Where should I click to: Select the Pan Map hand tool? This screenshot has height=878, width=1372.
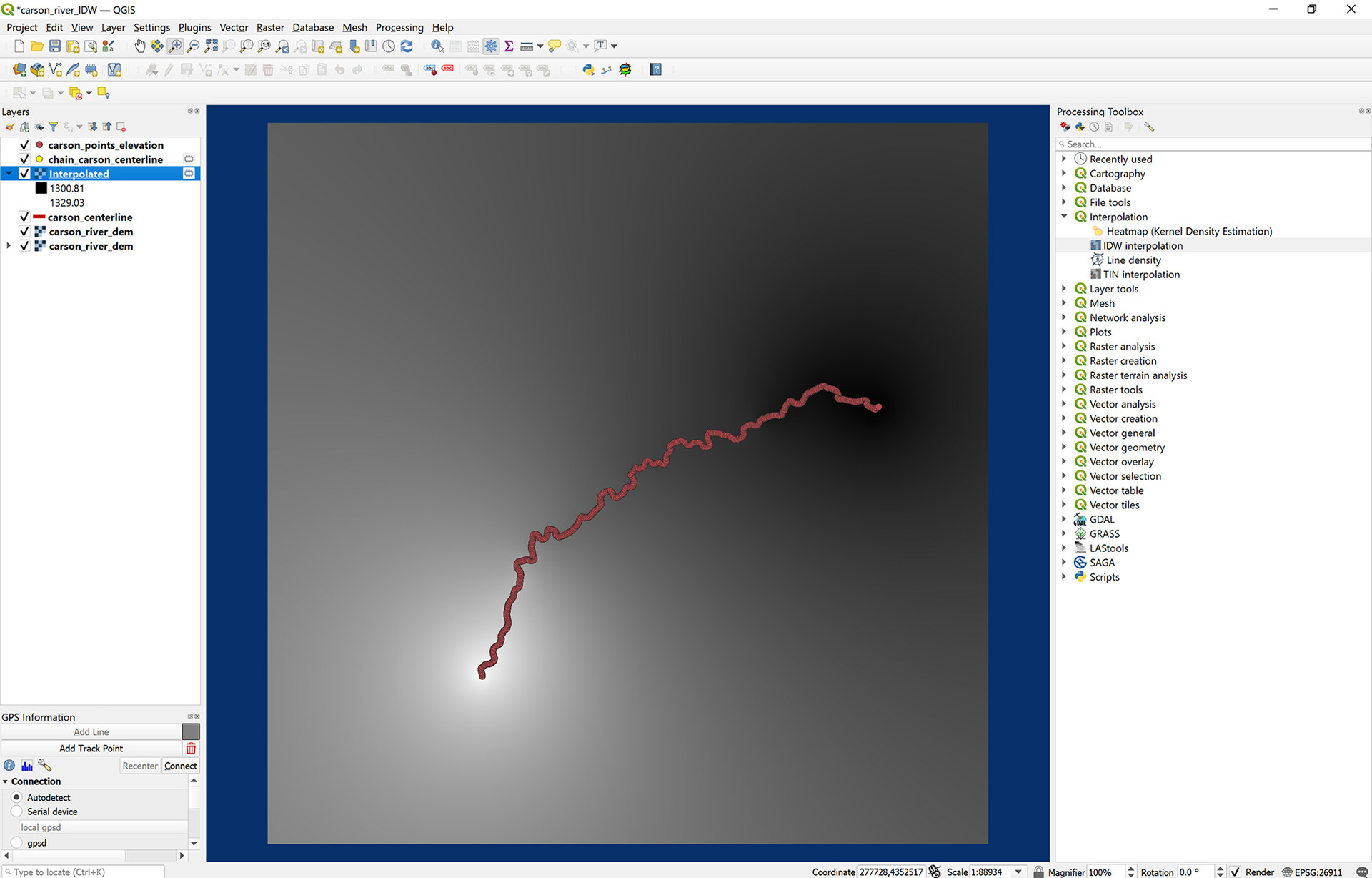(x=140, y=46)
